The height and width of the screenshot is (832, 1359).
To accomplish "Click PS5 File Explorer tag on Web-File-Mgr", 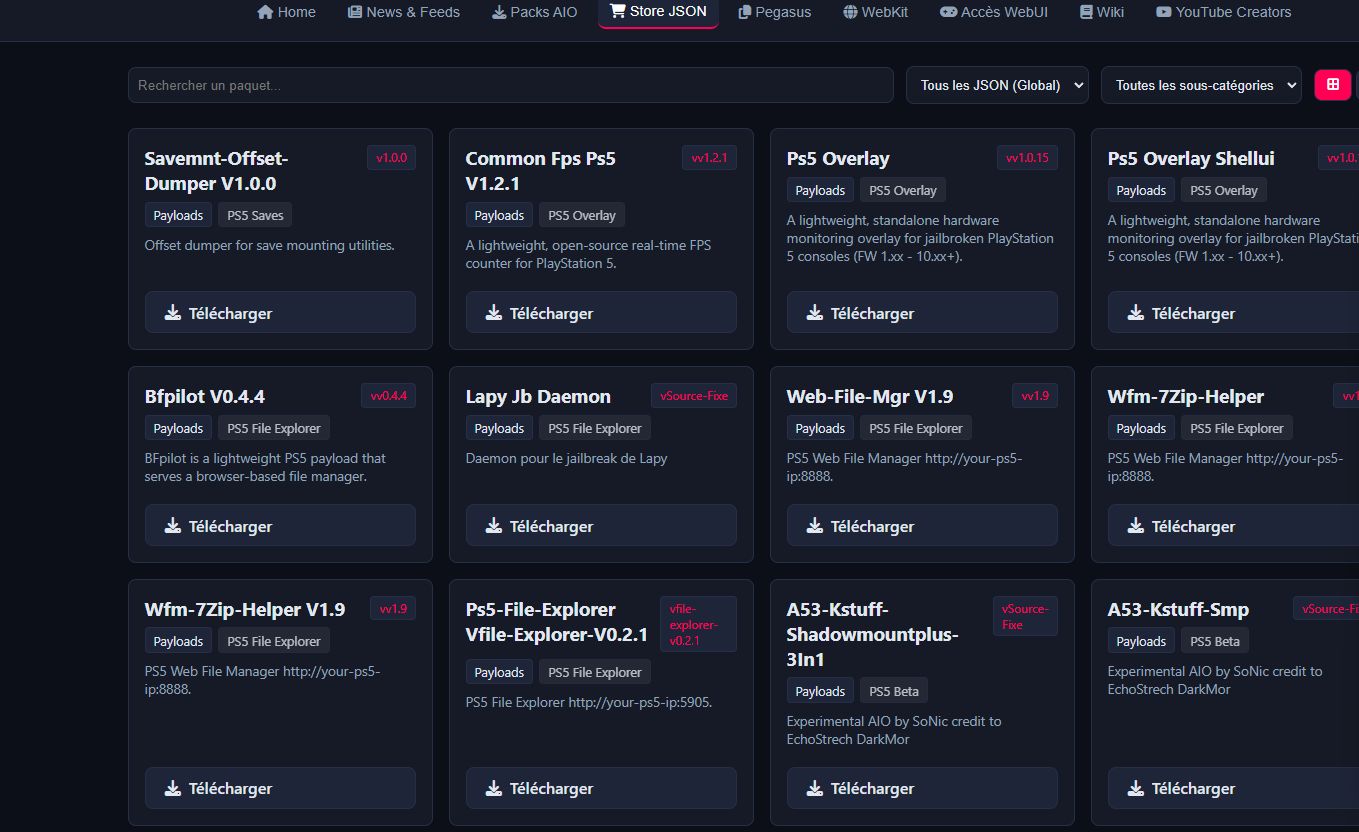I will (x=916, y=428).
